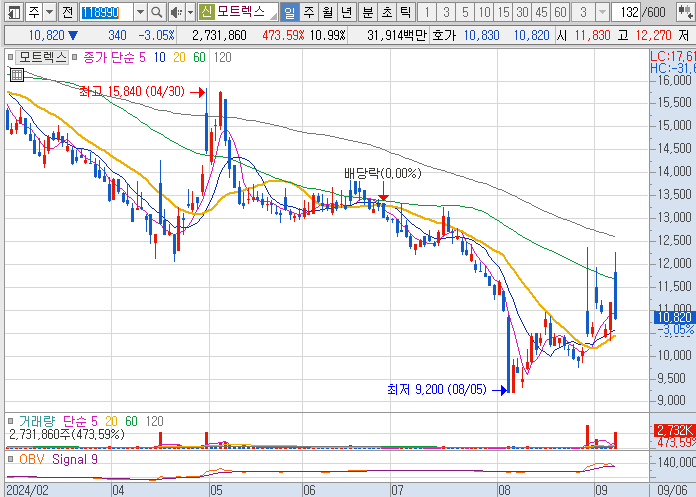Open the chart settings icon at top right
Viewport: 696px width, 497px height.
click(686, 12)
